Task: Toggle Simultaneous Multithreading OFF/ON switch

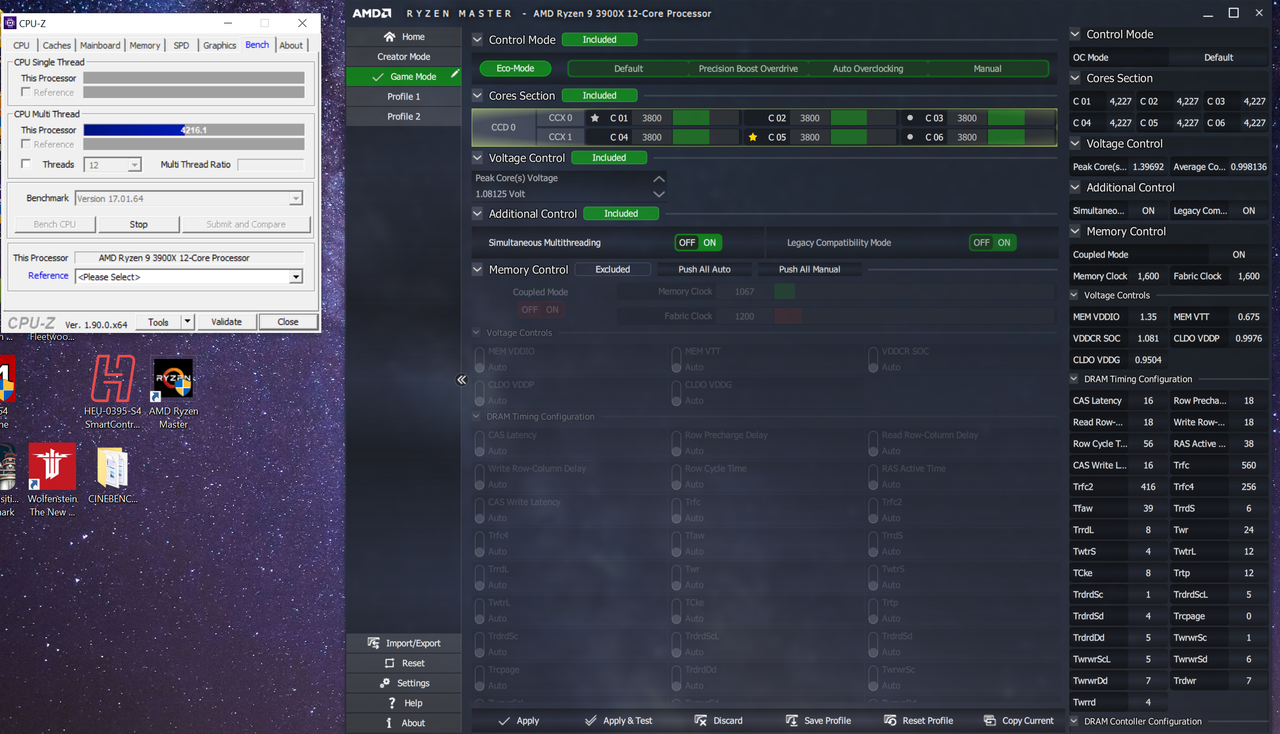Action: 698,242
